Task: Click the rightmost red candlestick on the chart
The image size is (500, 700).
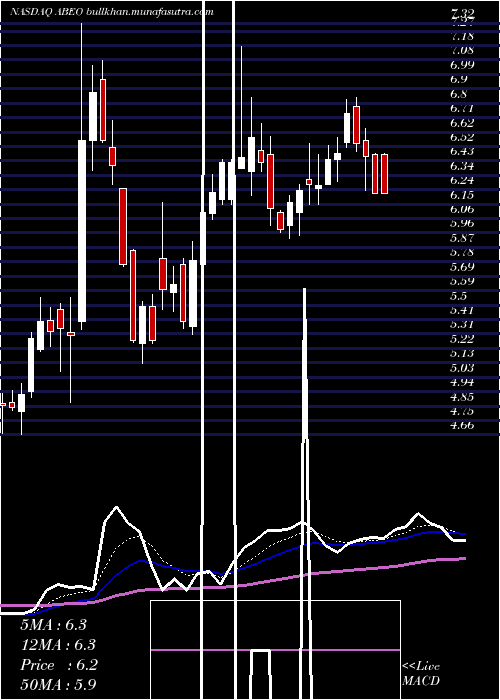Action: pos(384,174)
